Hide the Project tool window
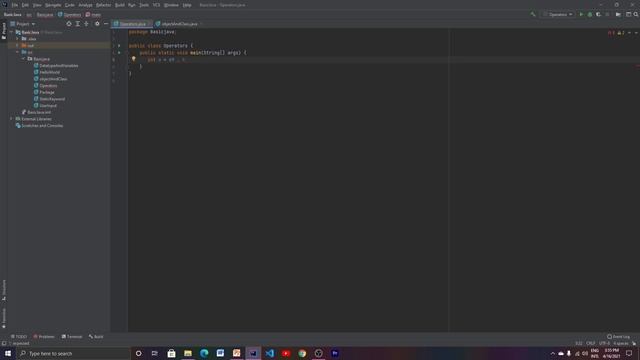This screenshot has height=360, width=640. [106, 24]
